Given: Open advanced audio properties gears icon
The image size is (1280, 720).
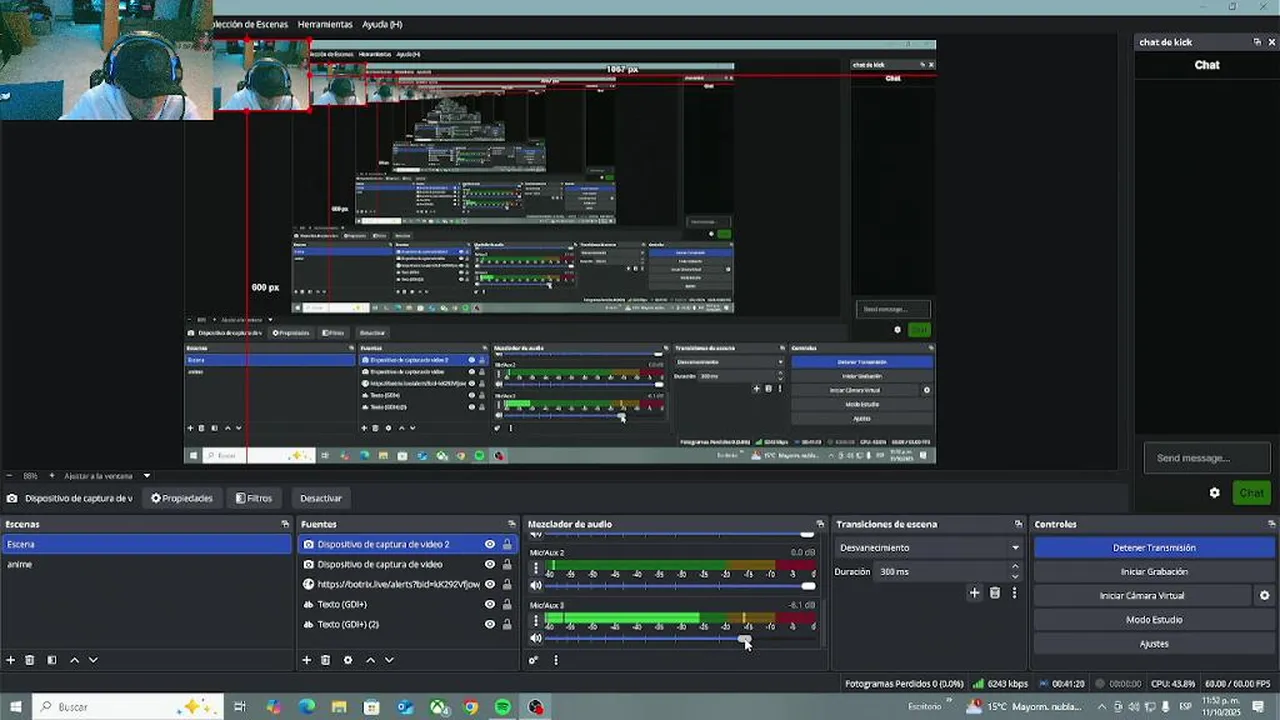Looking at the screenshot, I should [534, 660].
